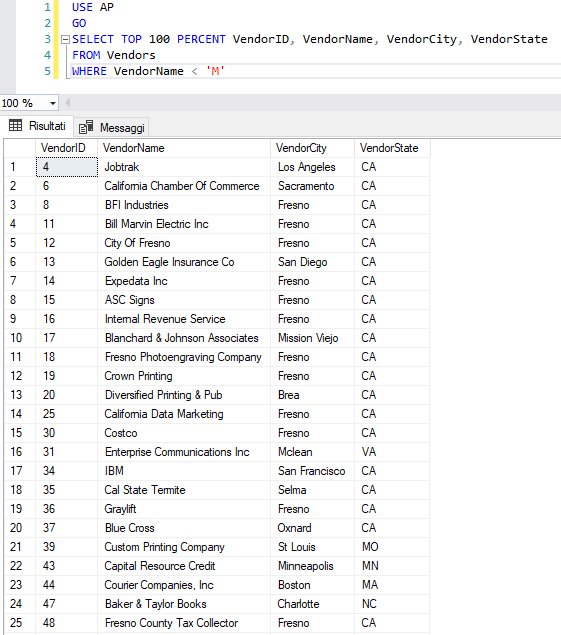561x635 pixels.
Task: Open the Risultati results tab
Action: pyautogui.click(x=37, y=126)
